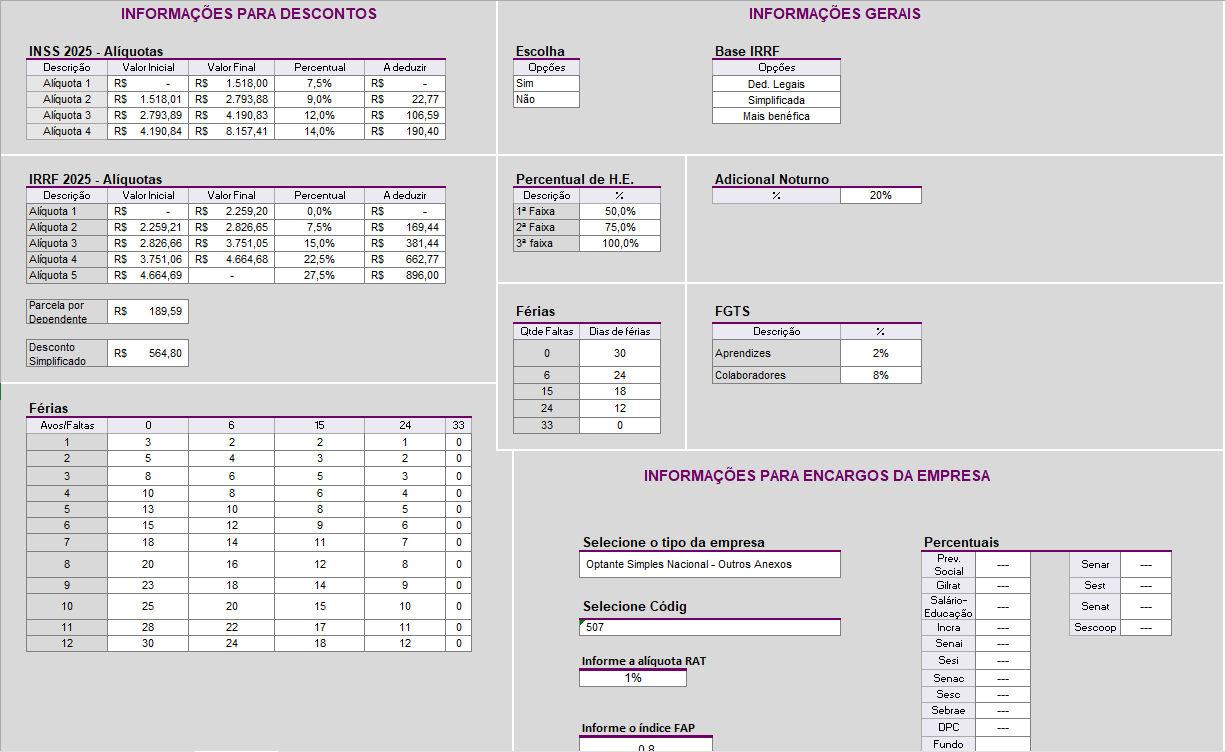This screenshot has width=1225, height=752.
Task: Click the INSS deduction value 22,77
Action: pos(405,99)
